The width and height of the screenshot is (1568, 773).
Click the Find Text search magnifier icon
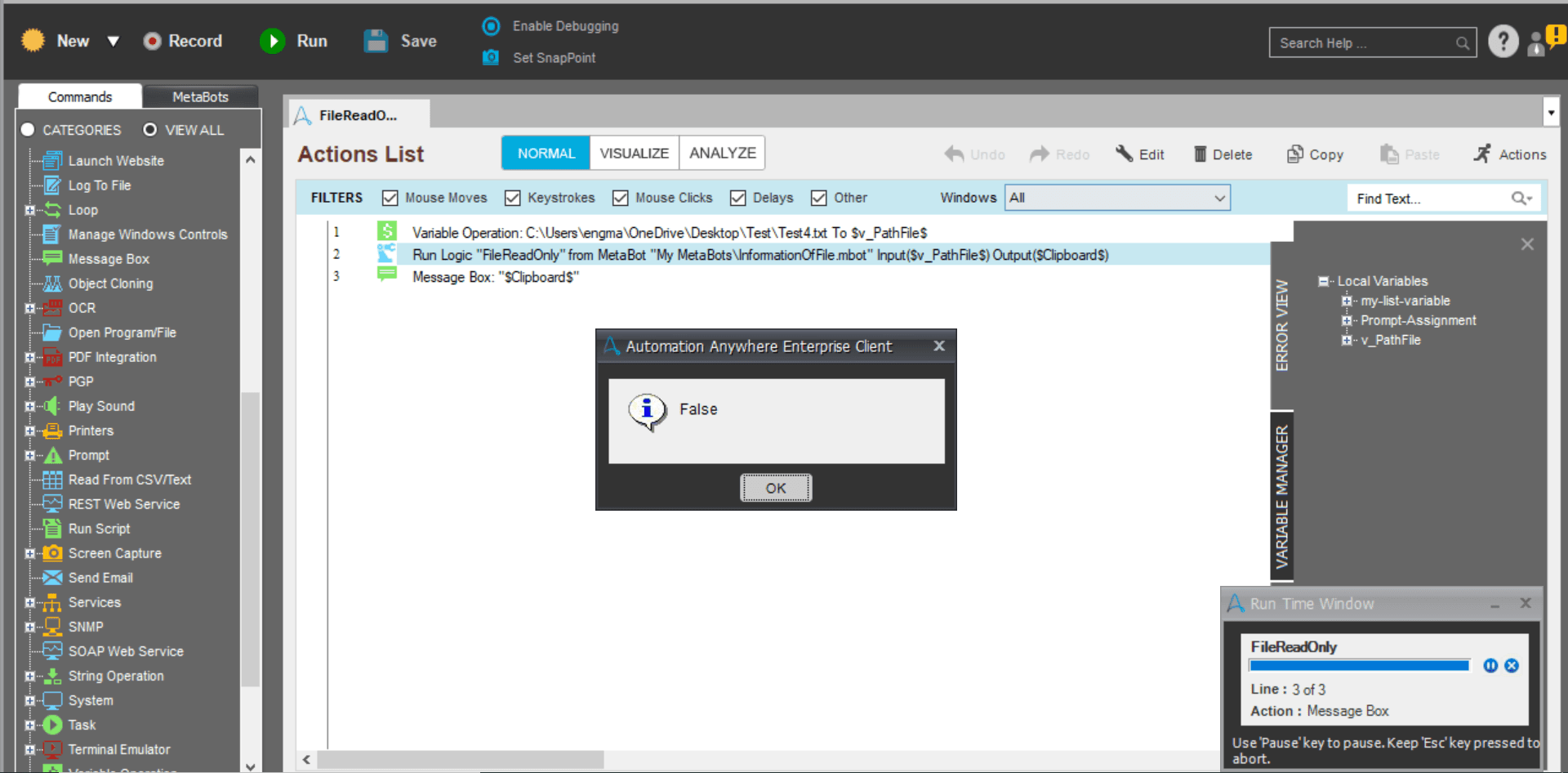[1521, 199]
